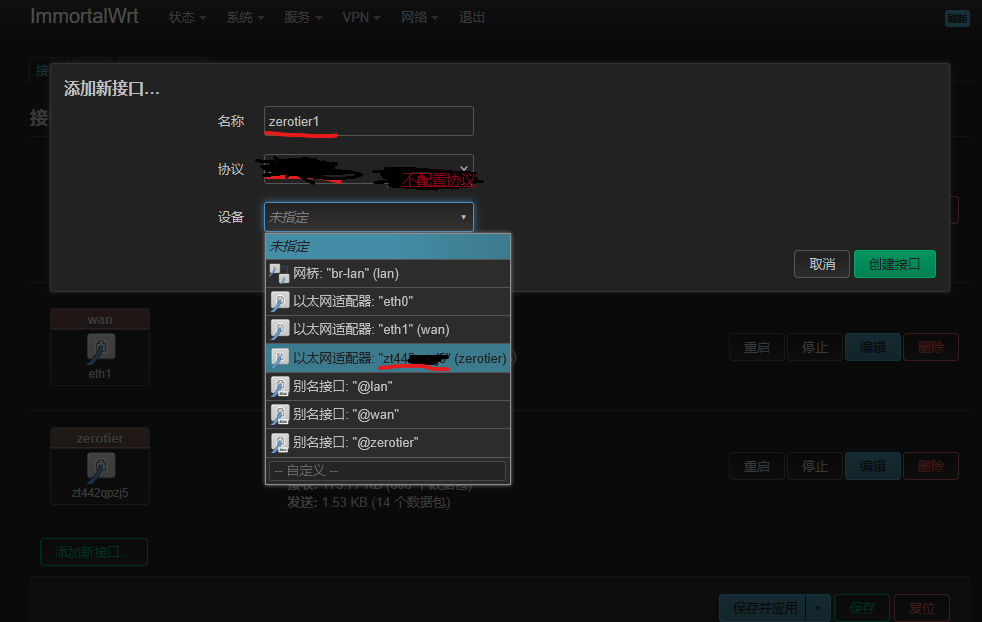This screenshot has width=982, height=622.
Task: Choose 以太网适配器 "eth0" device
Action: tap(388, 301)
